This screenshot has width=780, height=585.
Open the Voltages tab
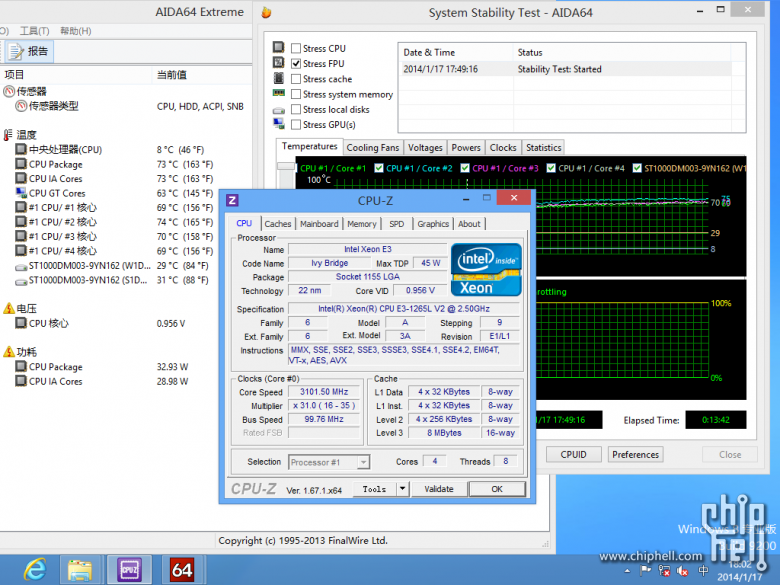pos(425,148)
